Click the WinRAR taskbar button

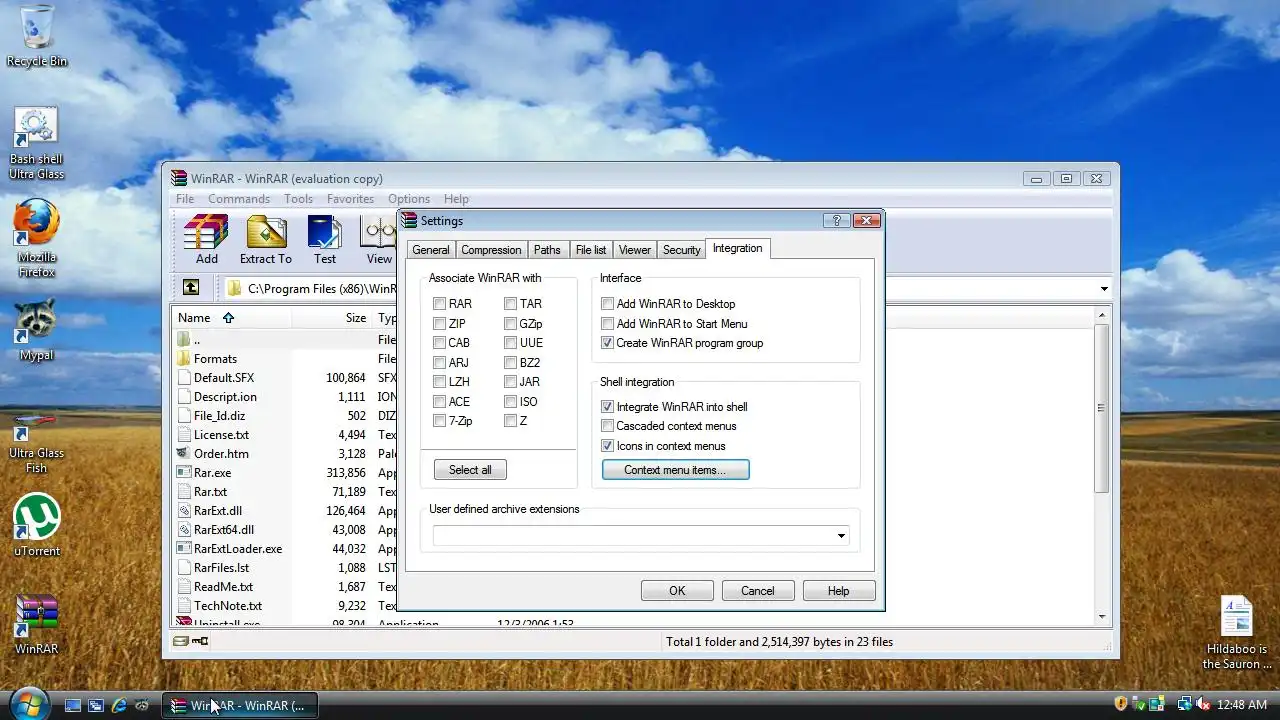pyautogui.click(x=240, y=705)
